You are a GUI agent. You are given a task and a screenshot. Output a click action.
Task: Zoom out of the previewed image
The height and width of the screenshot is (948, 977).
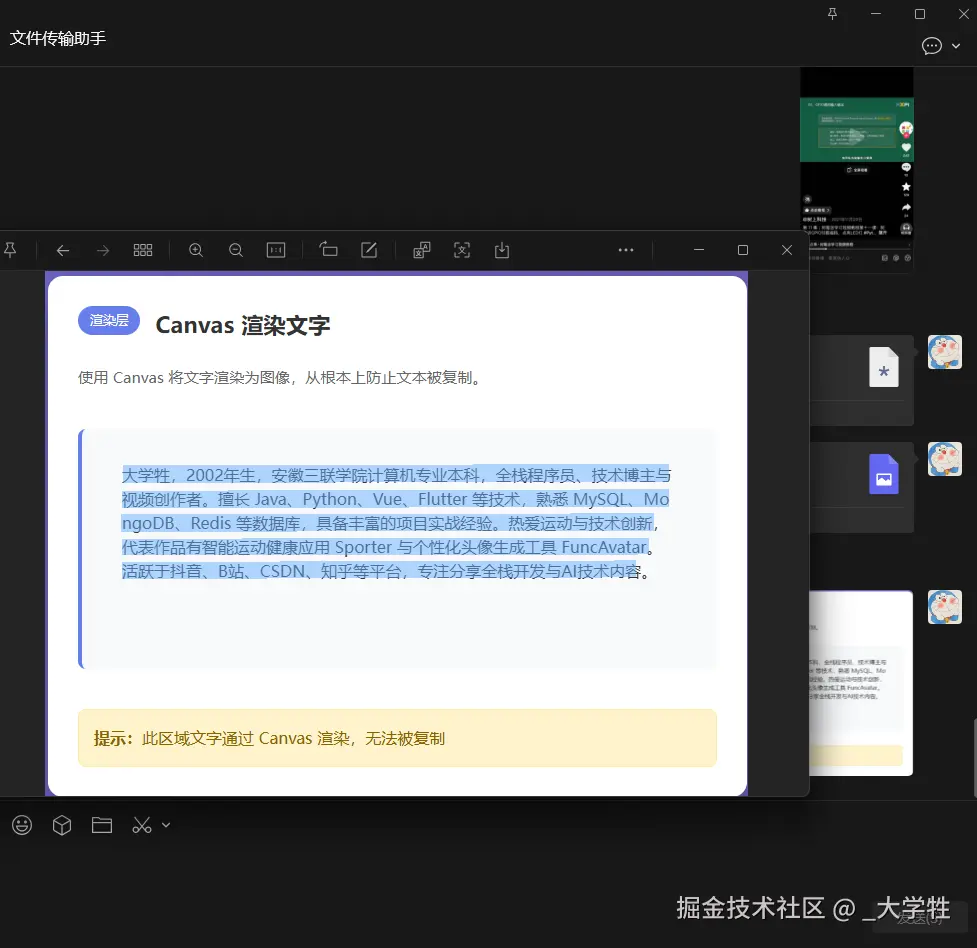(x=236, y=250)
